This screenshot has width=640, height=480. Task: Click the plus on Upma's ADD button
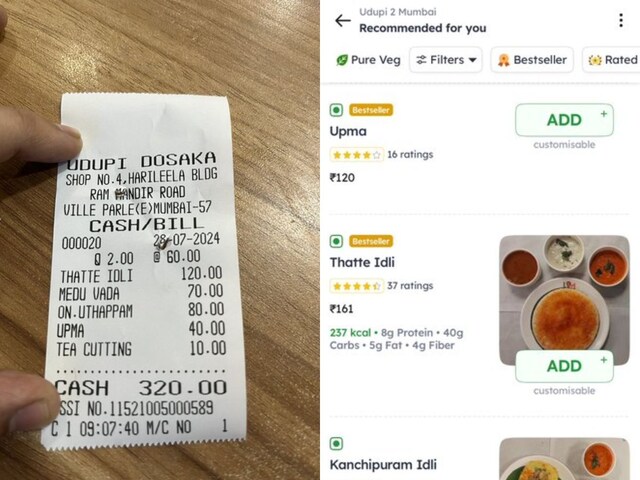pyautogui.click(x=604, y=113)
